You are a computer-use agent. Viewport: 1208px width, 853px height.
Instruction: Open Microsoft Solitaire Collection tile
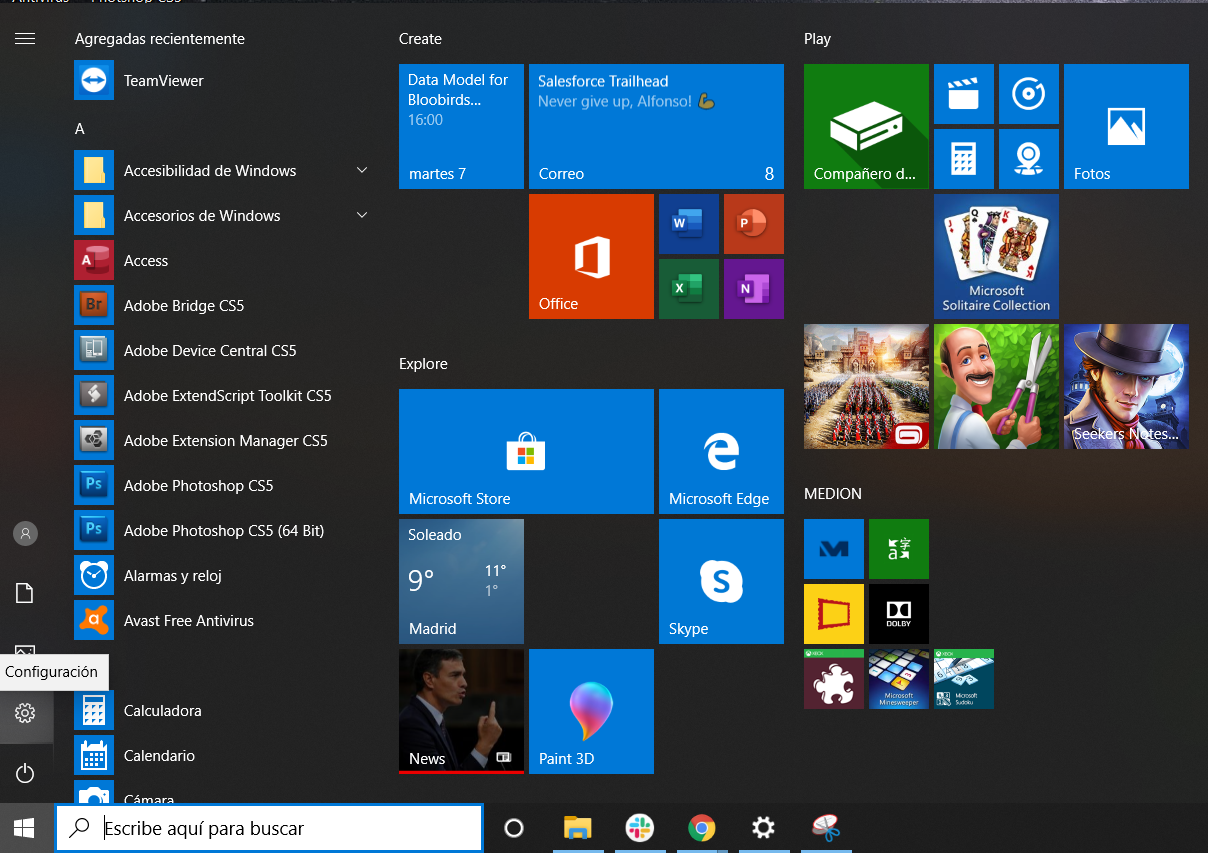click(x=996, y=256)
